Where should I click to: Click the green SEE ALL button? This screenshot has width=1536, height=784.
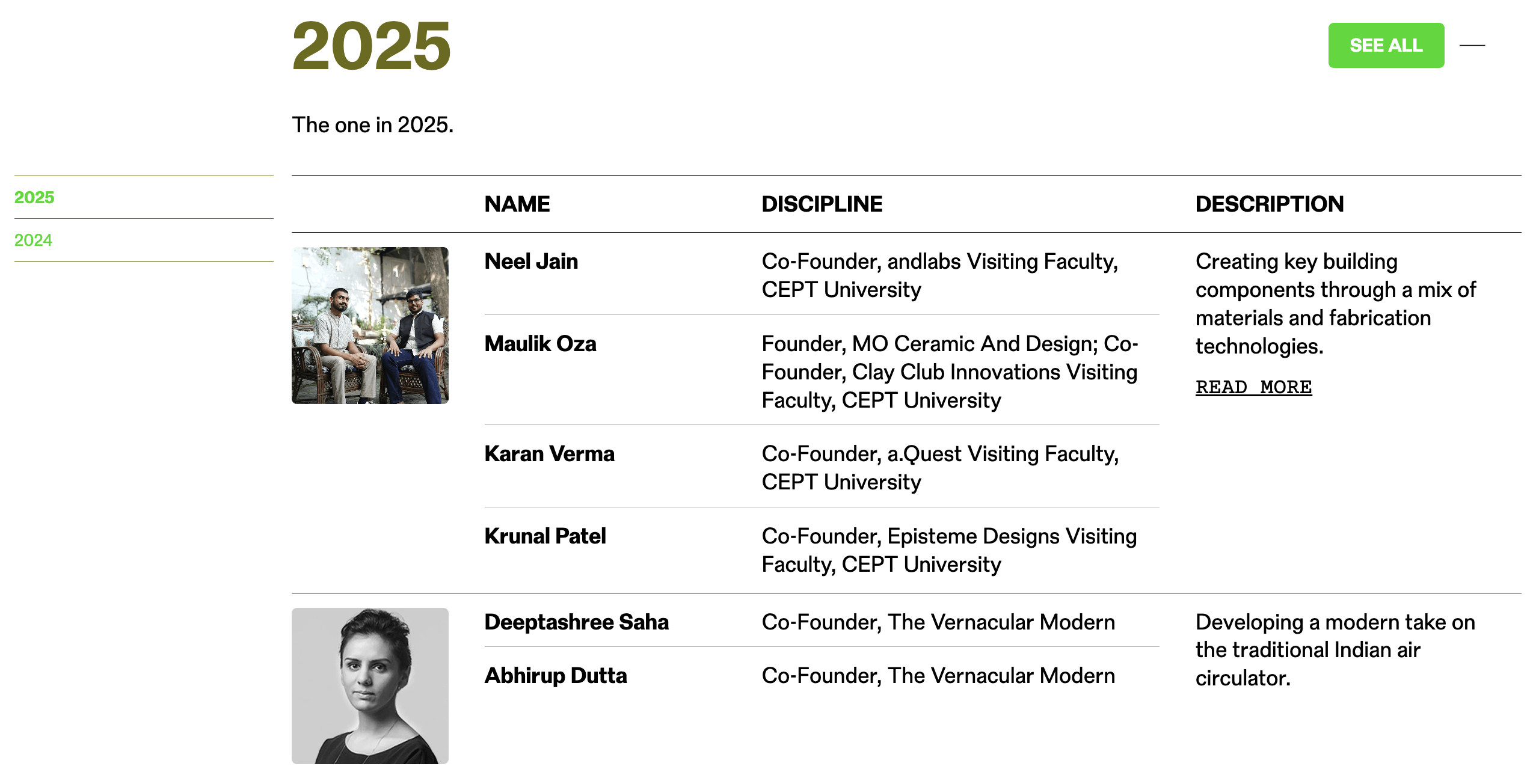(x=1385, y=46)
